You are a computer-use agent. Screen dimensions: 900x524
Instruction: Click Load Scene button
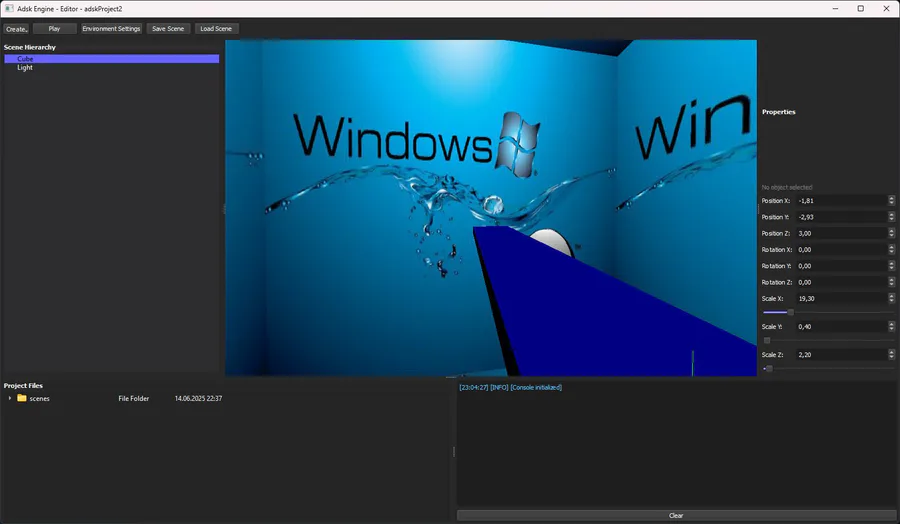[216, 29]
